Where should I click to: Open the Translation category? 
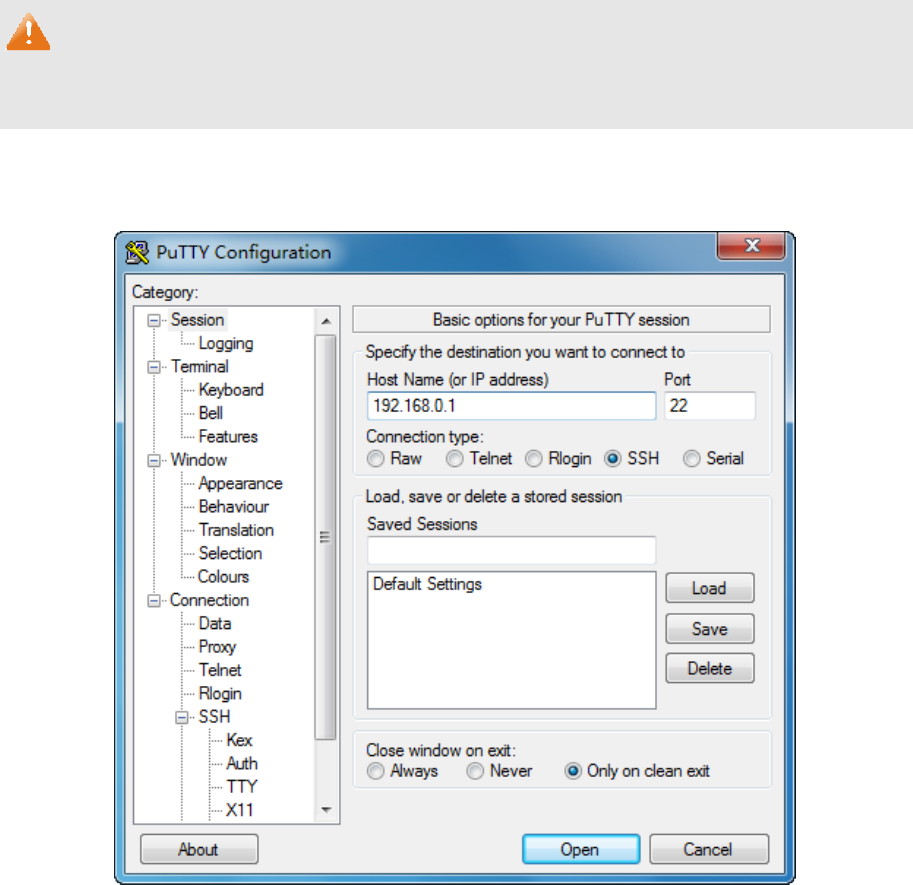coord(236,530)
